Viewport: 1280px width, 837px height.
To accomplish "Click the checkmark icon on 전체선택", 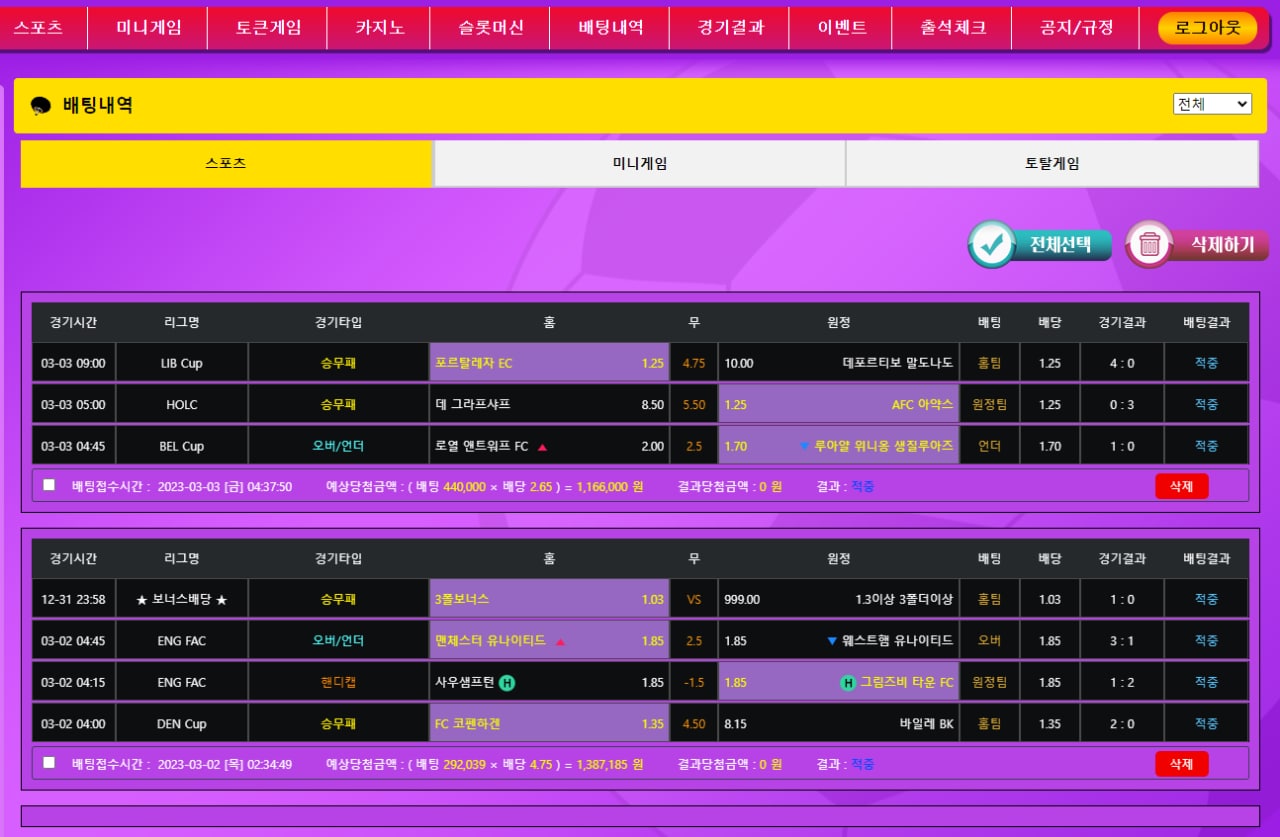I will point(992,244).
